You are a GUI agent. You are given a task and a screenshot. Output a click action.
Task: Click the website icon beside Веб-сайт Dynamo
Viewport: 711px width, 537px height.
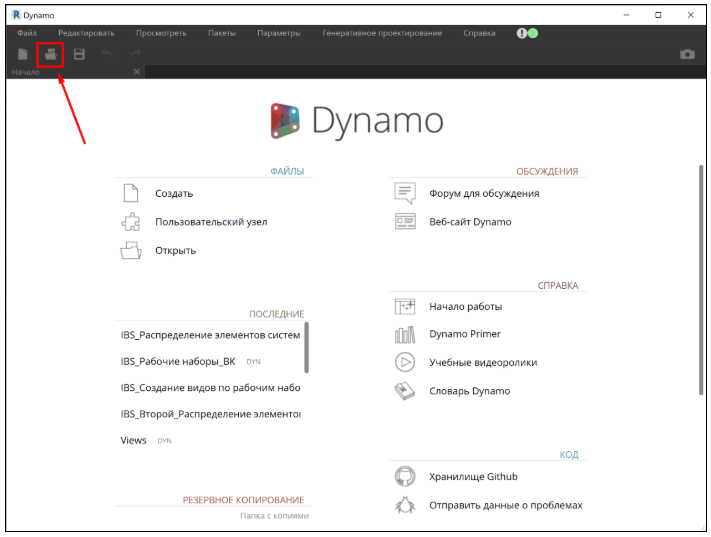405,222
